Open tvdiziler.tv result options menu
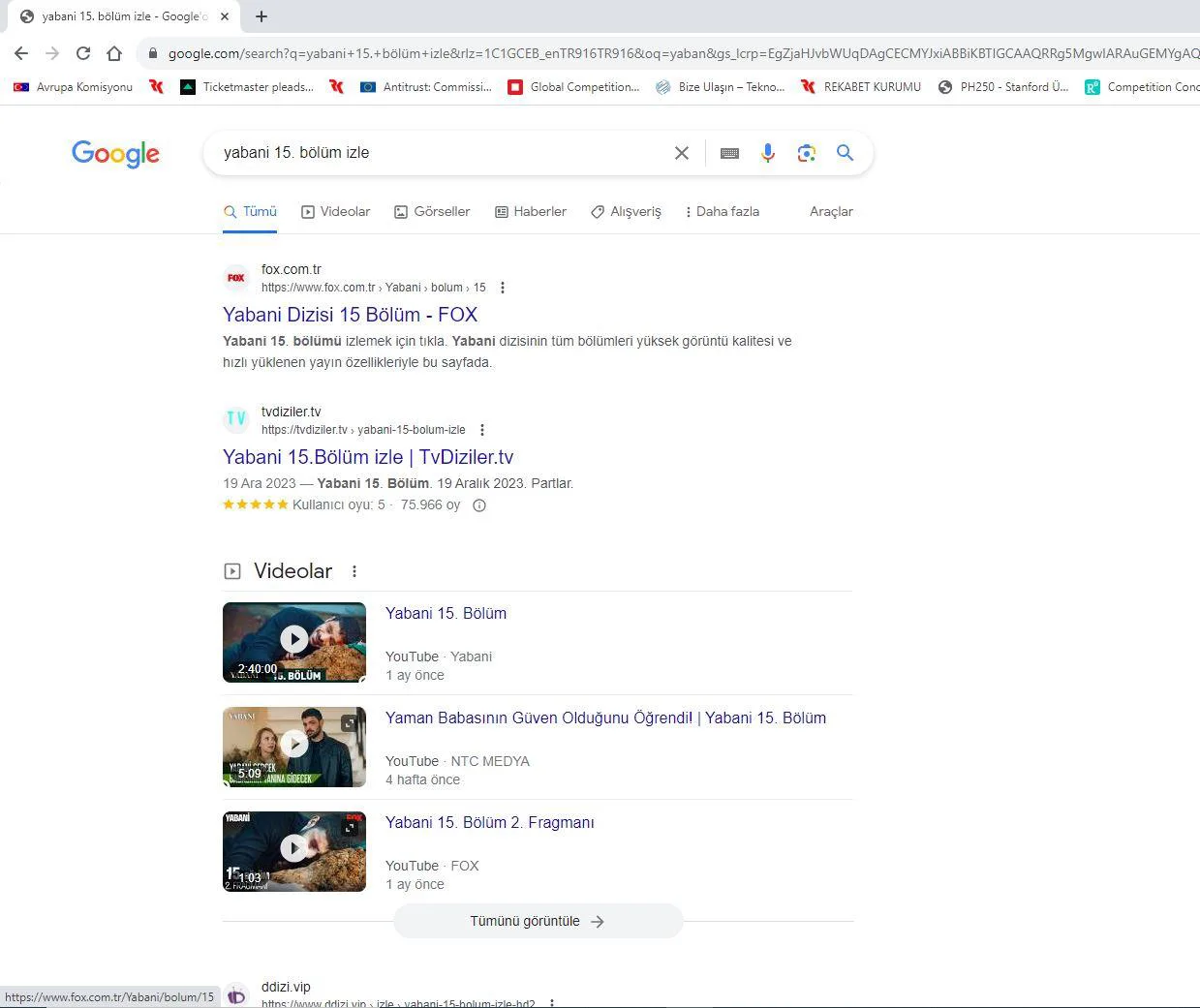1200x1008 pixels. pyautogui.click(x=481, y=430)
